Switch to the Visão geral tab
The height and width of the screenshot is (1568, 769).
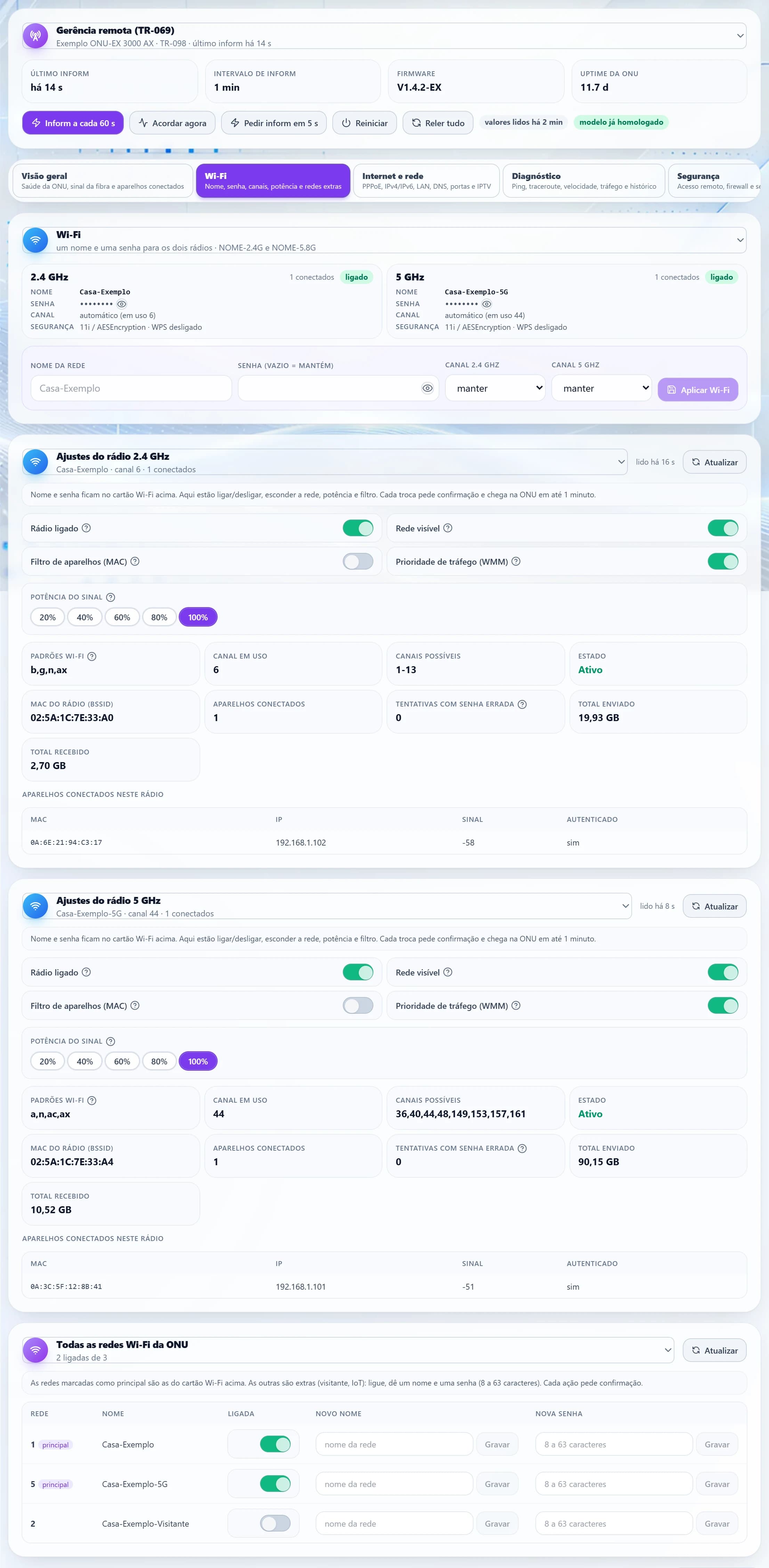(103, 181)
